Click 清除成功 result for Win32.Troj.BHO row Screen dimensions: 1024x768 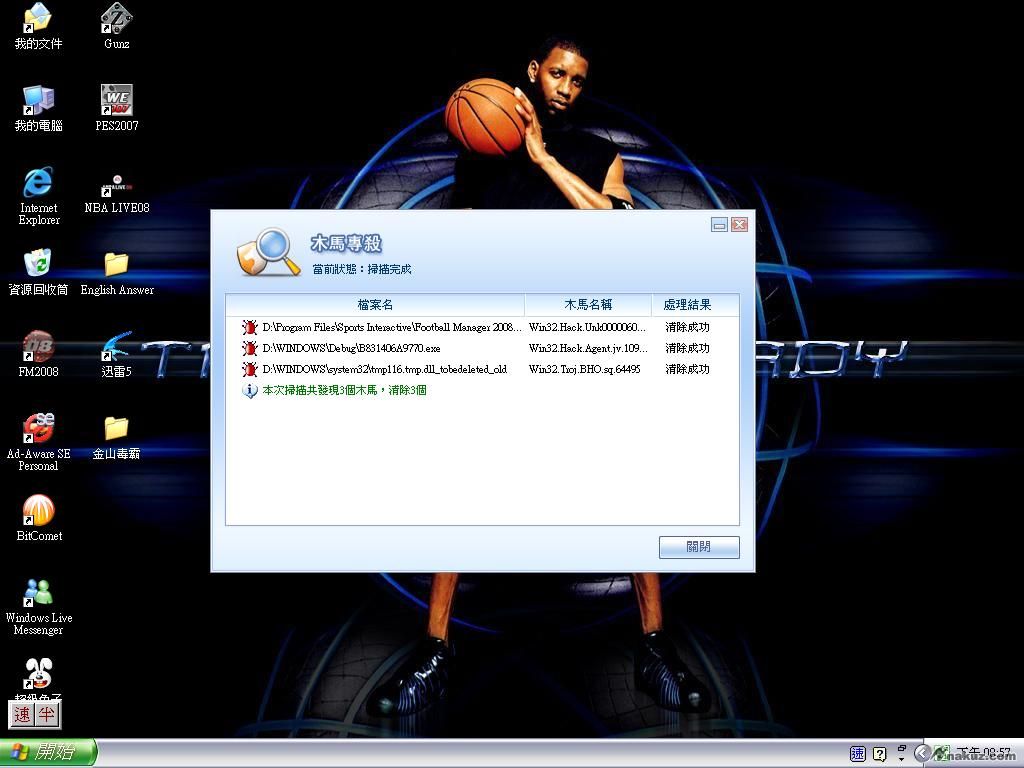tap(687, 369)
